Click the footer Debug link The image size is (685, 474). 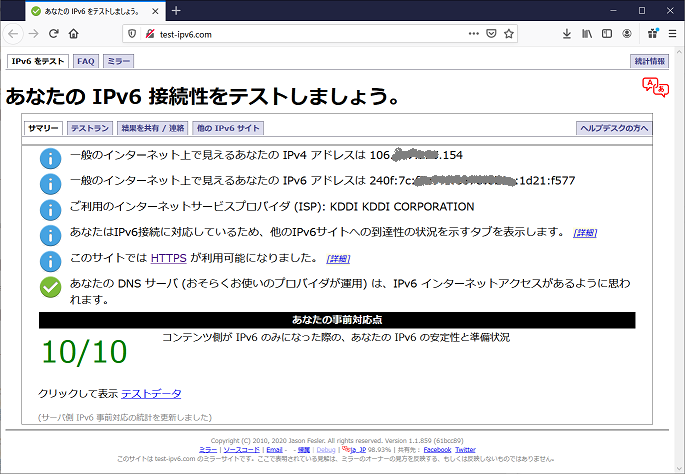326,450
